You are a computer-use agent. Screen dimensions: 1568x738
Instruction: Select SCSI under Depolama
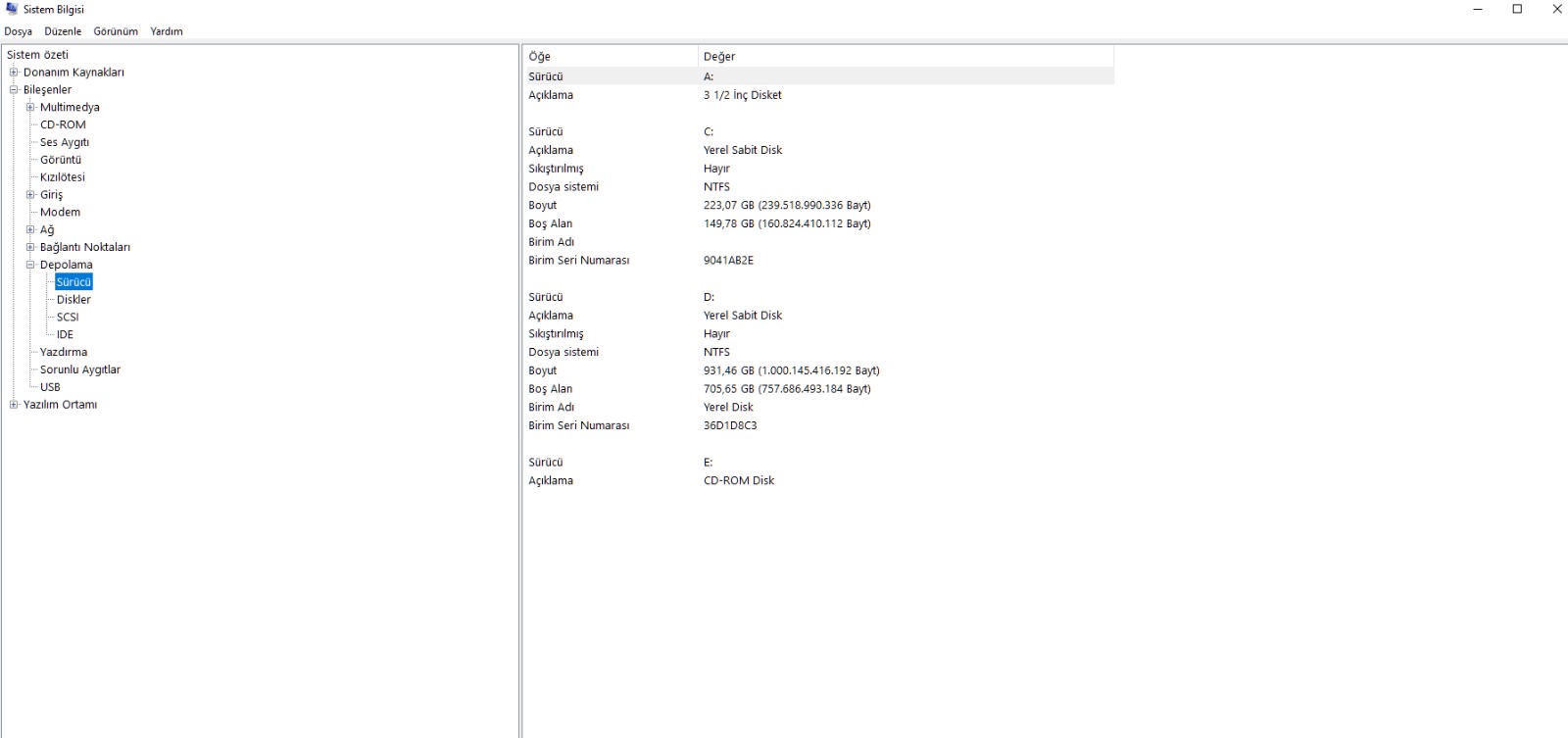(68, 318)
